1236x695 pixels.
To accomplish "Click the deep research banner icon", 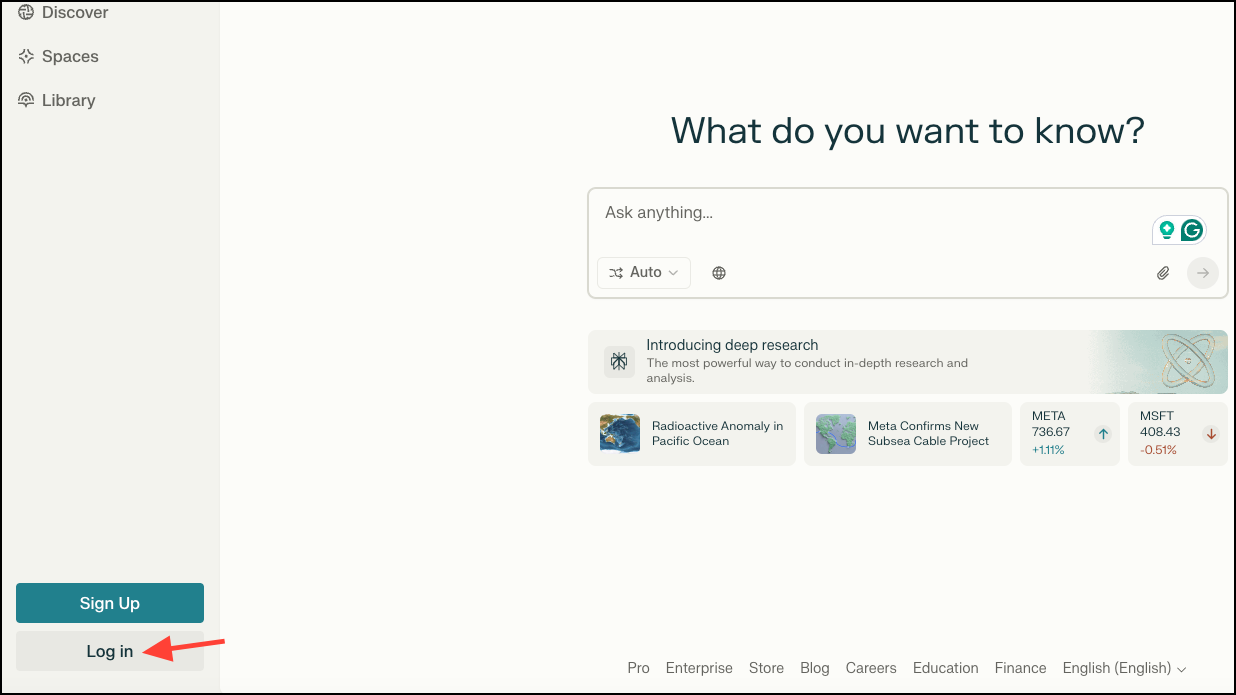I will (619, 362).
